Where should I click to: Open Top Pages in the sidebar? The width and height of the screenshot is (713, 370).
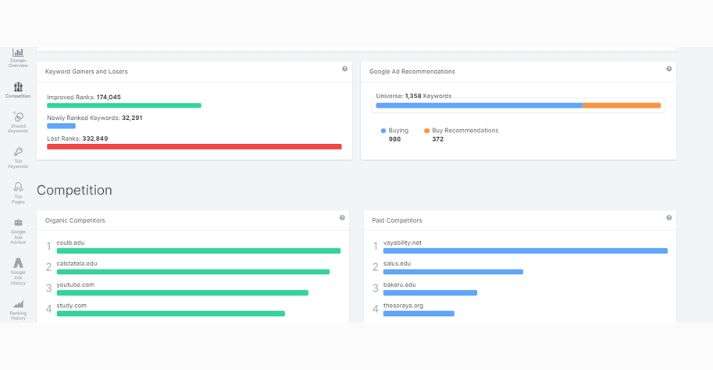click(x=18, y=193)
